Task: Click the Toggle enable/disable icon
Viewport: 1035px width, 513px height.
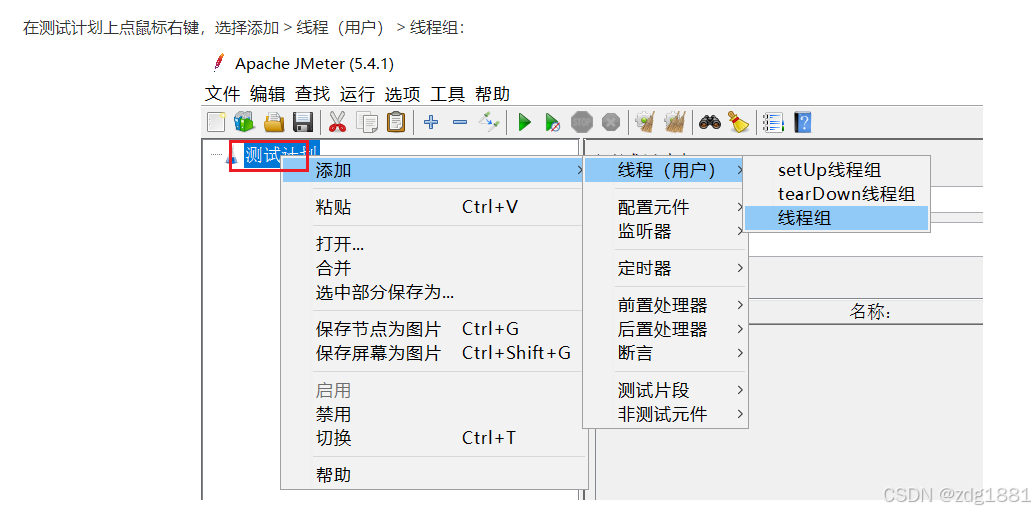Action: pyautogui.click(x=490, y=122)
